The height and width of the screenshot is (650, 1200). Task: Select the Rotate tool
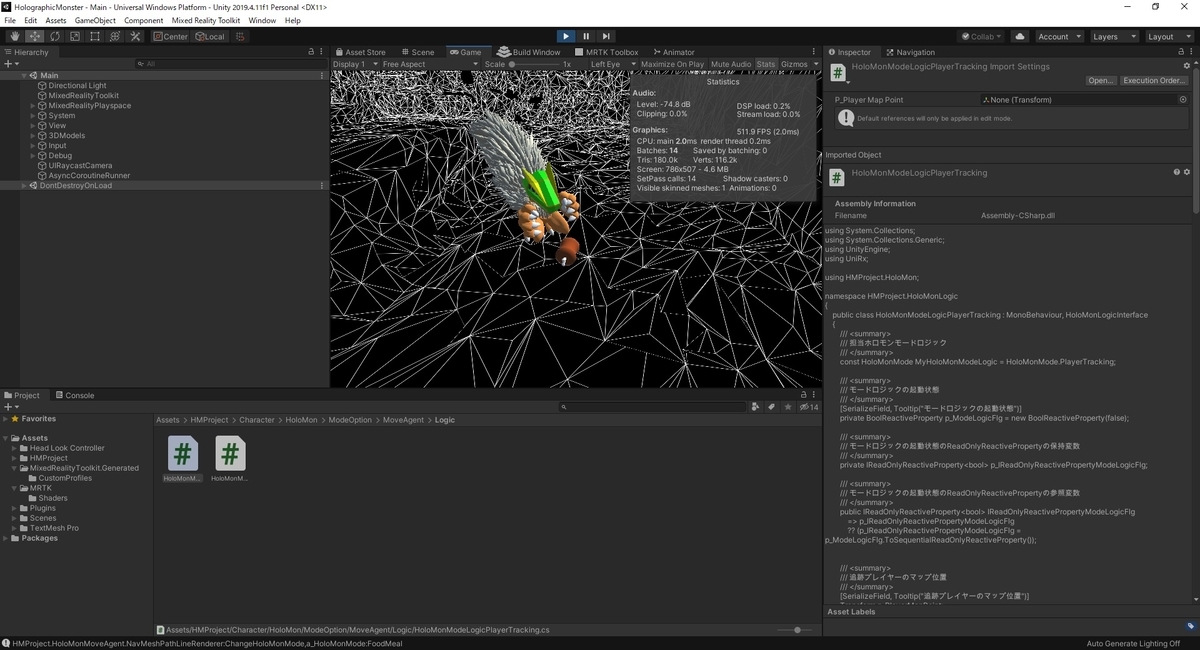tap(54, 36)
